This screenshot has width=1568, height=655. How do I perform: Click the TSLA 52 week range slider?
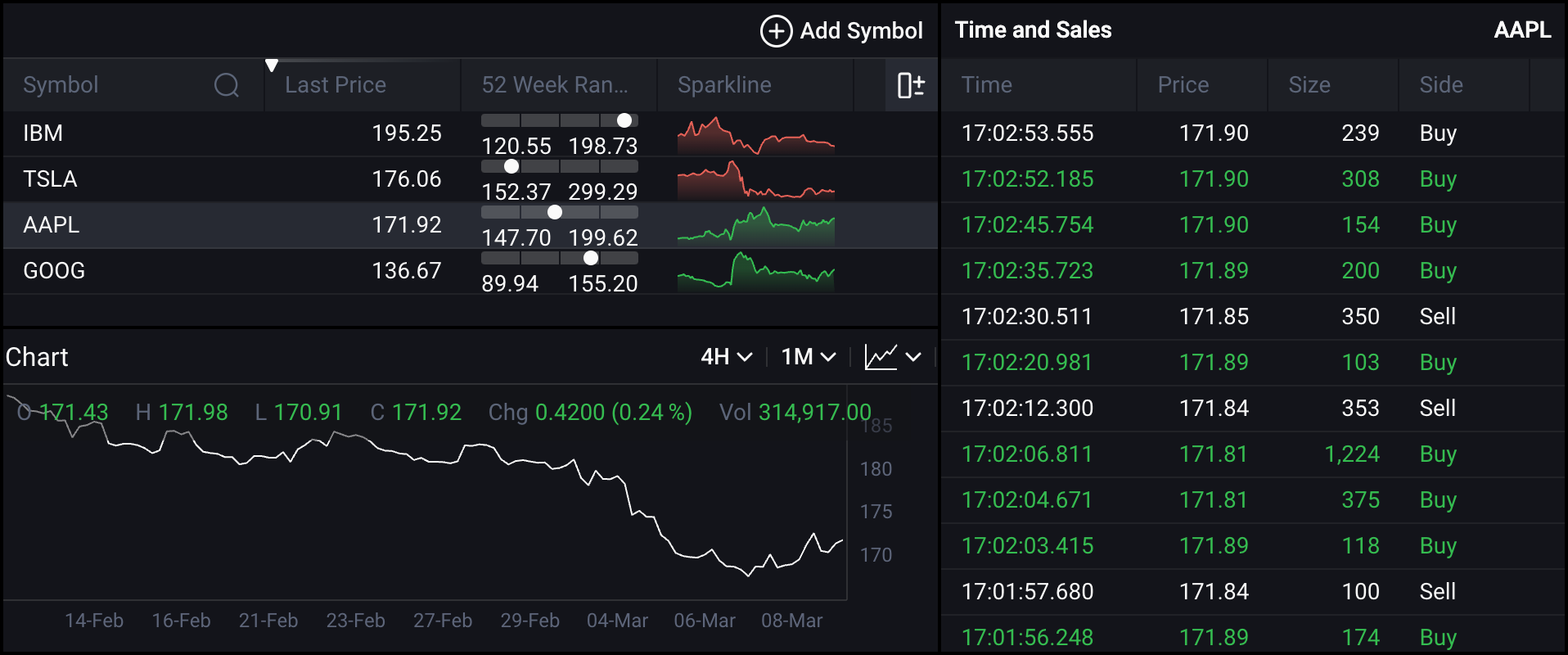(560, 166)
